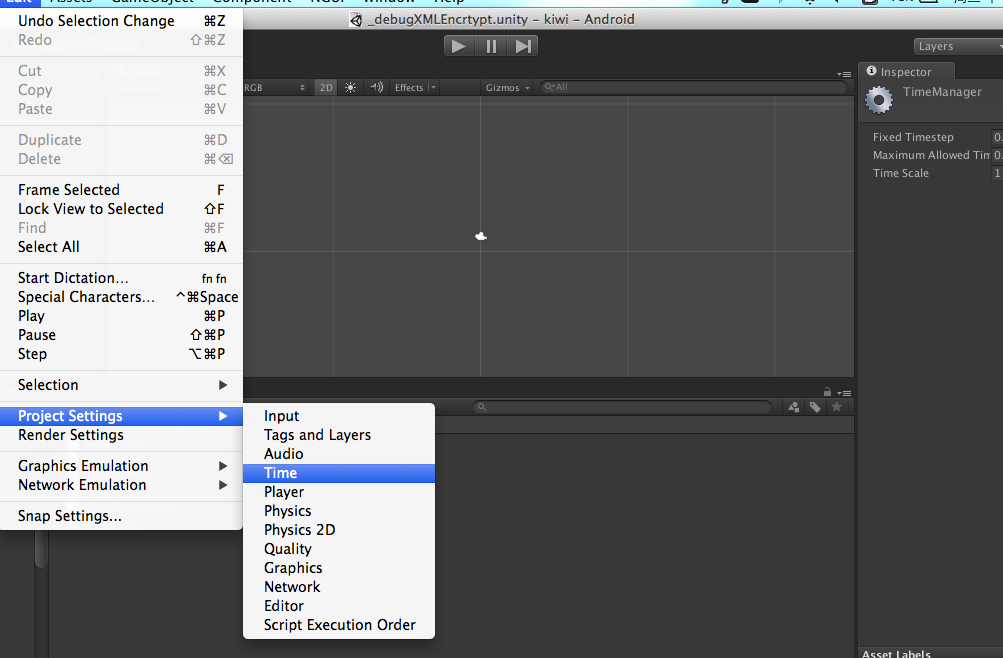Choose Step in the Edit menu
1003x658 pixels.
(121, 354)
